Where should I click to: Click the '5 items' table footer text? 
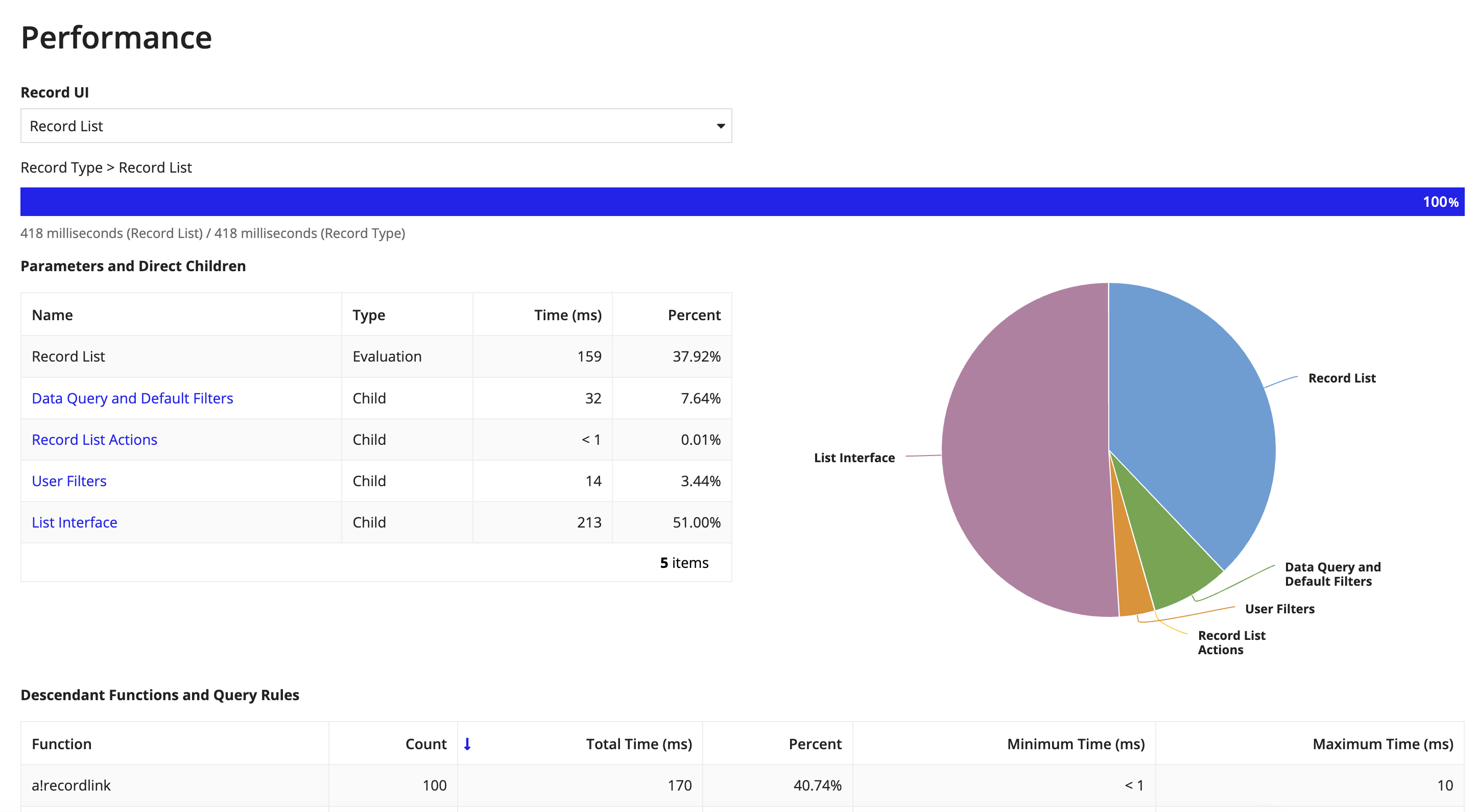[x=684, y=563]
